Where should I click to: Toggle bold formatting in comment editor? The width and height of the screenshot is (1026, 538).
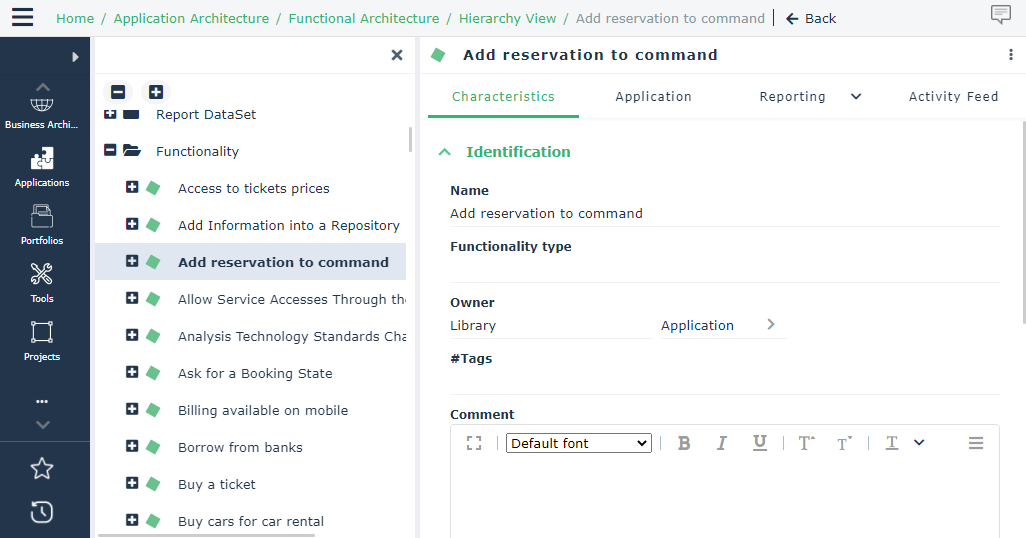(684, 443)
